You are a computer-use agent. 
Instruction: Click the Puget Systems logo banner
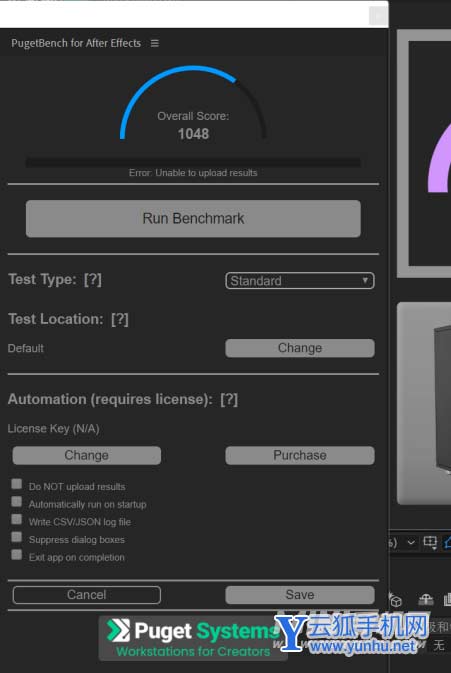tap(193, 639)
